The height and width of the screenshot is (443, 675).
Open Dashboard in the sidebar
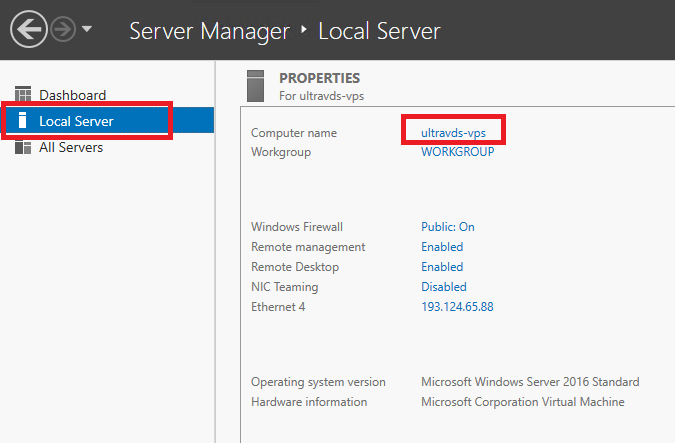tap(73, 95)
